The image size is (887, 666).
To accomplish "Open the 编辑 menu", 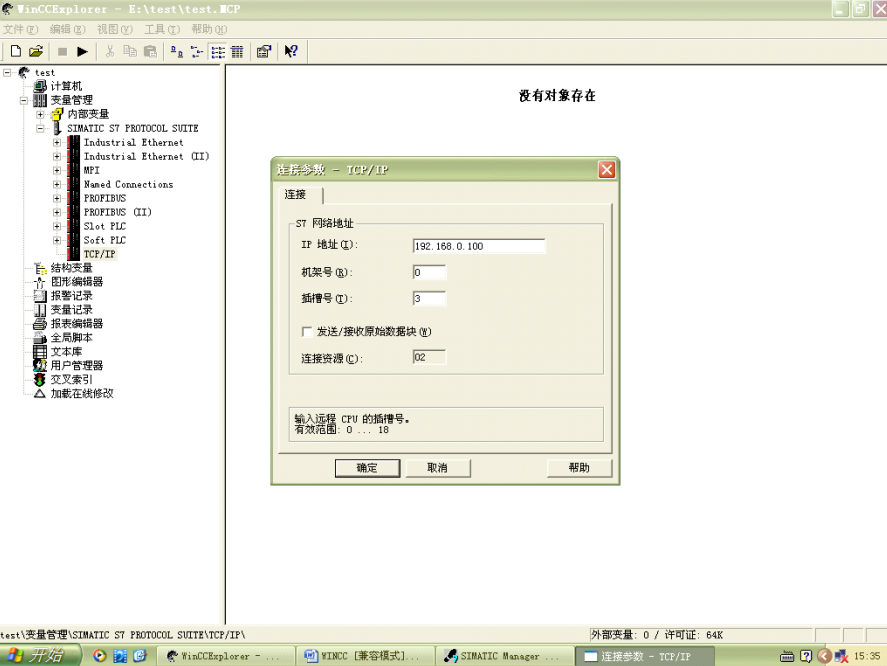I will coord(67,29).
